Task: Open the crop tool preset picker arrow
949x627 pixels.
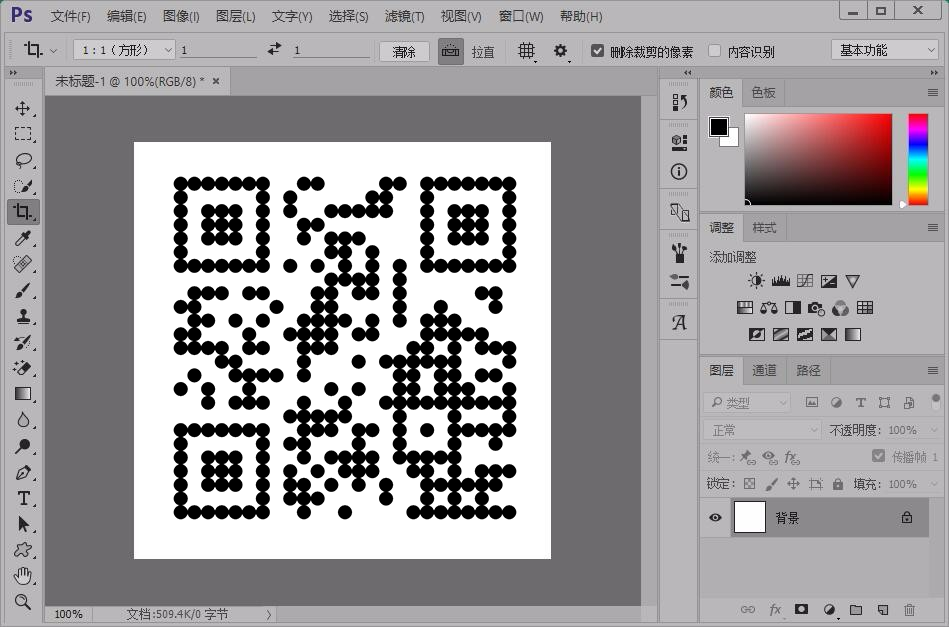Action: [54, 51]
